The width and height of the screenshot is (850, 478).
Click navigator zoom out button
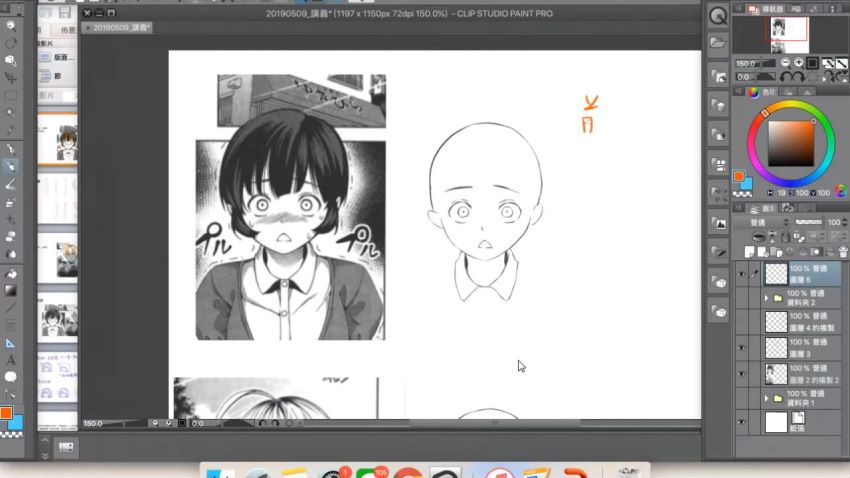pos(785,63)
